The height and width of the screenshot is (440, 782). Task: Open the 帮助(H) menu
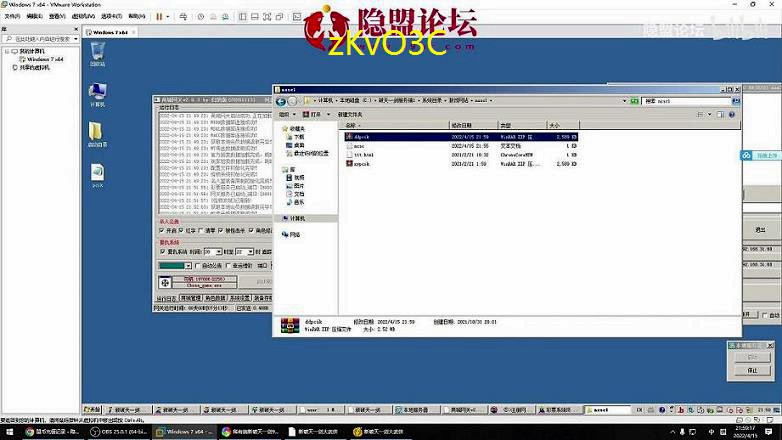[137, 16]
